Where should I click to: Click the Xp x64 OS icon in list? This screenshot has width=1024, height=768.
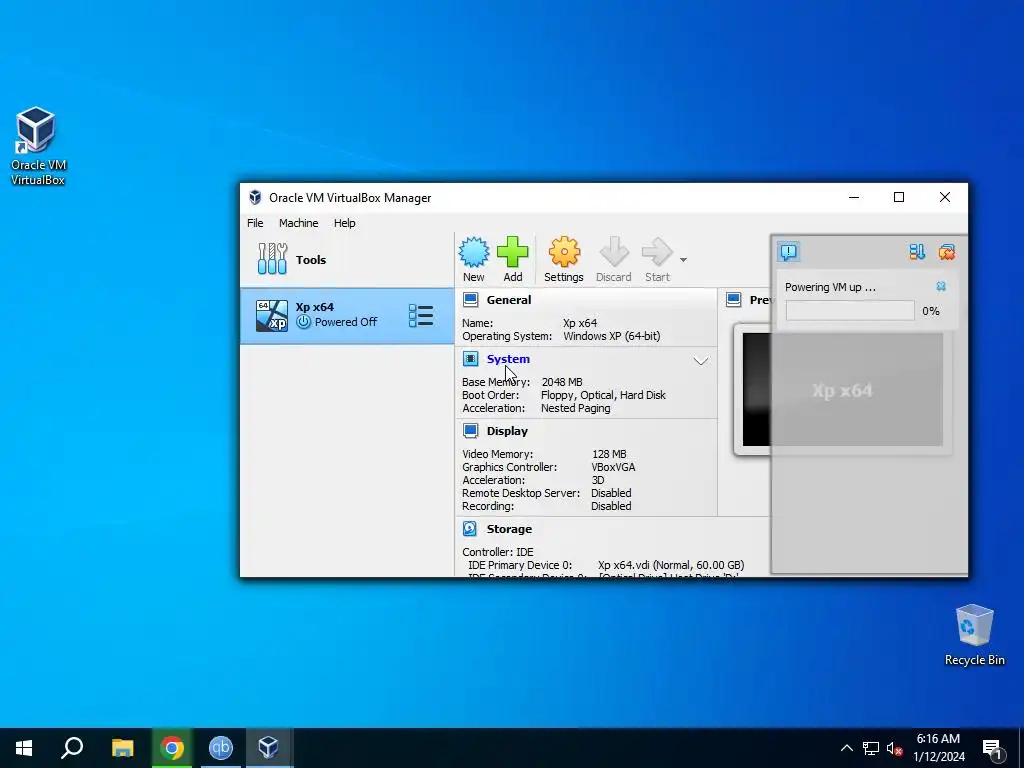[272, 315]
